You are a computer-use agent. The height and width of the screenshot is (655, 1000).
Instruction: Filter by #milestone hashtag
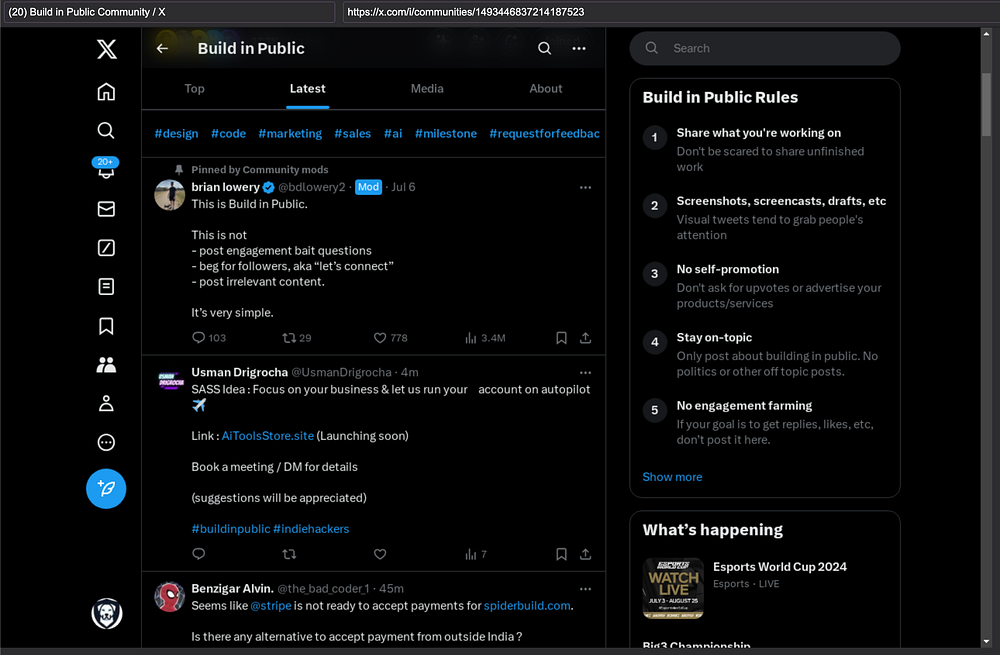pyautogui.click(x=446, y=134)
